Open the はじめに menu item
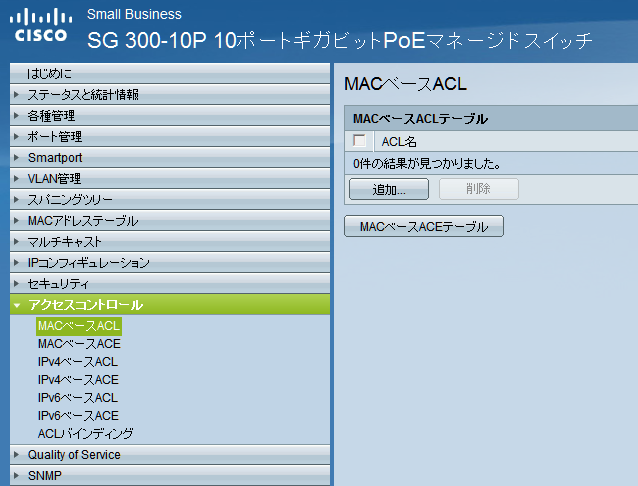The width and height of the screenshot is (638, 486). click(x=170, y=74)
